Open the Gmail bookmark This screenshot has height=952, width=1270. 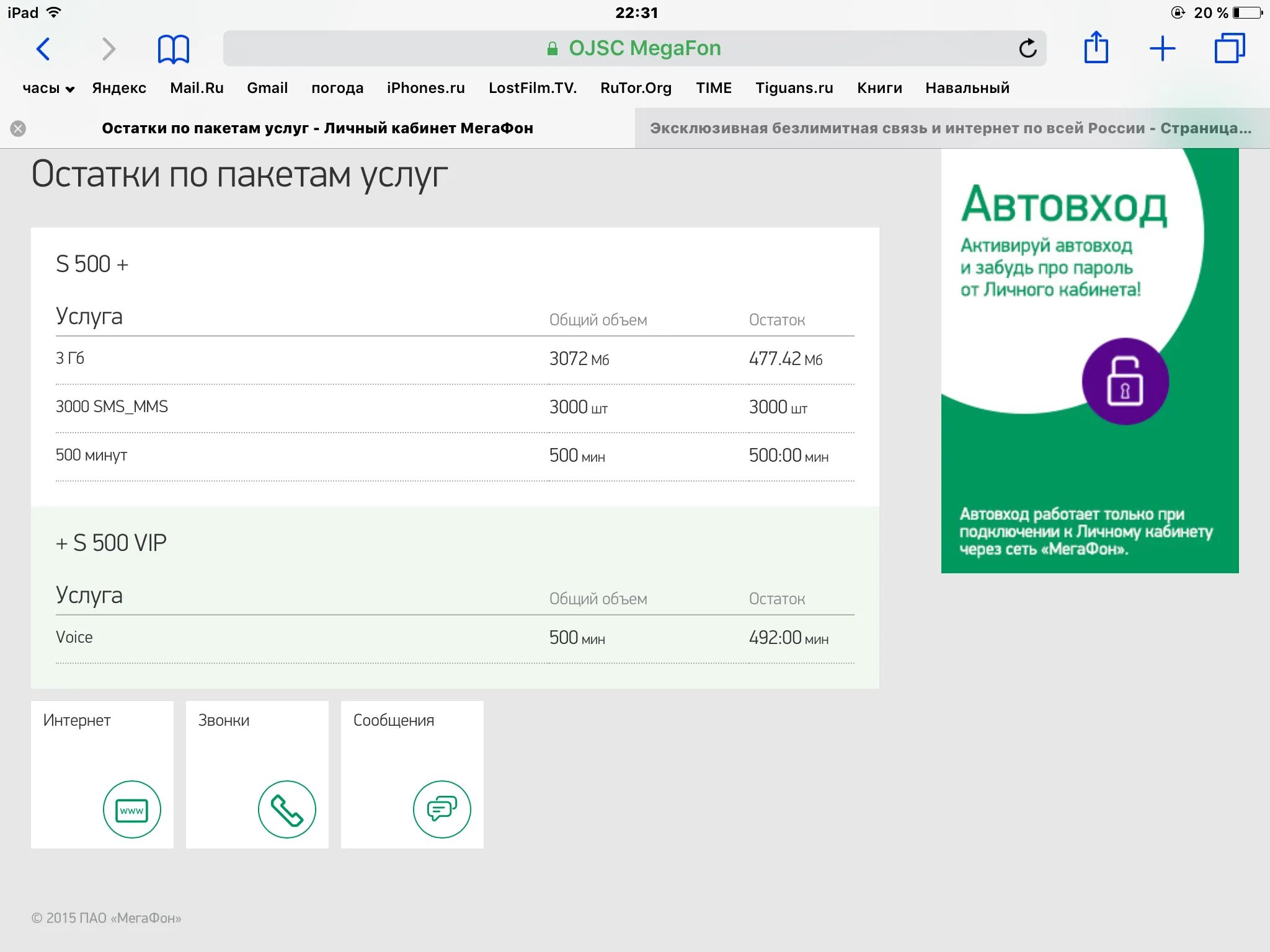coord(267,88)
